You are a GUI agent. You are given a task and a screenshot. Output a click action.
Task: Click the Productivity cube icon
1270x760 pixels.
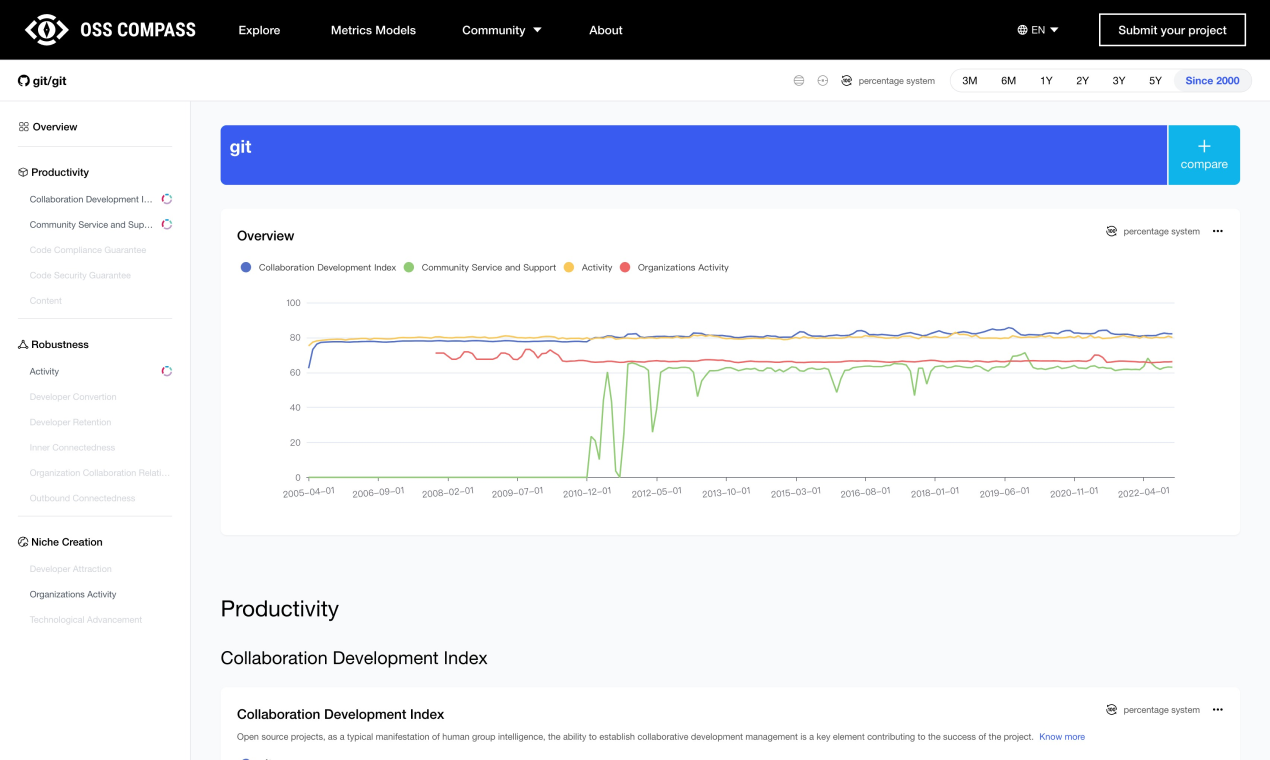23,172
